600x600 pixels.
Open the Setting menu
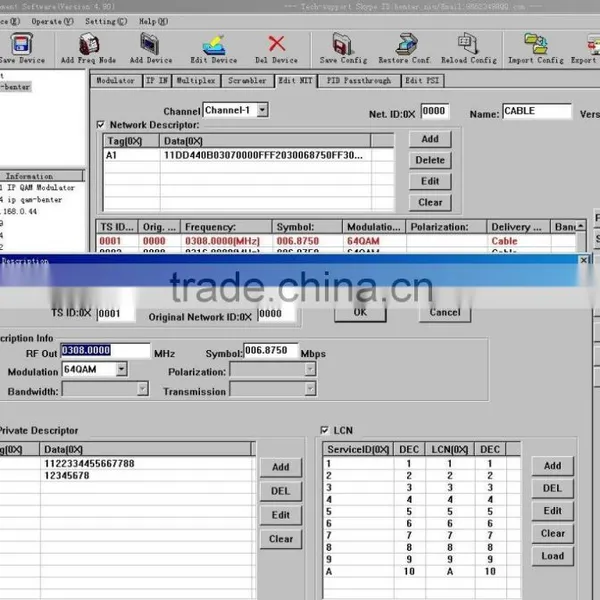pos(106,21)
